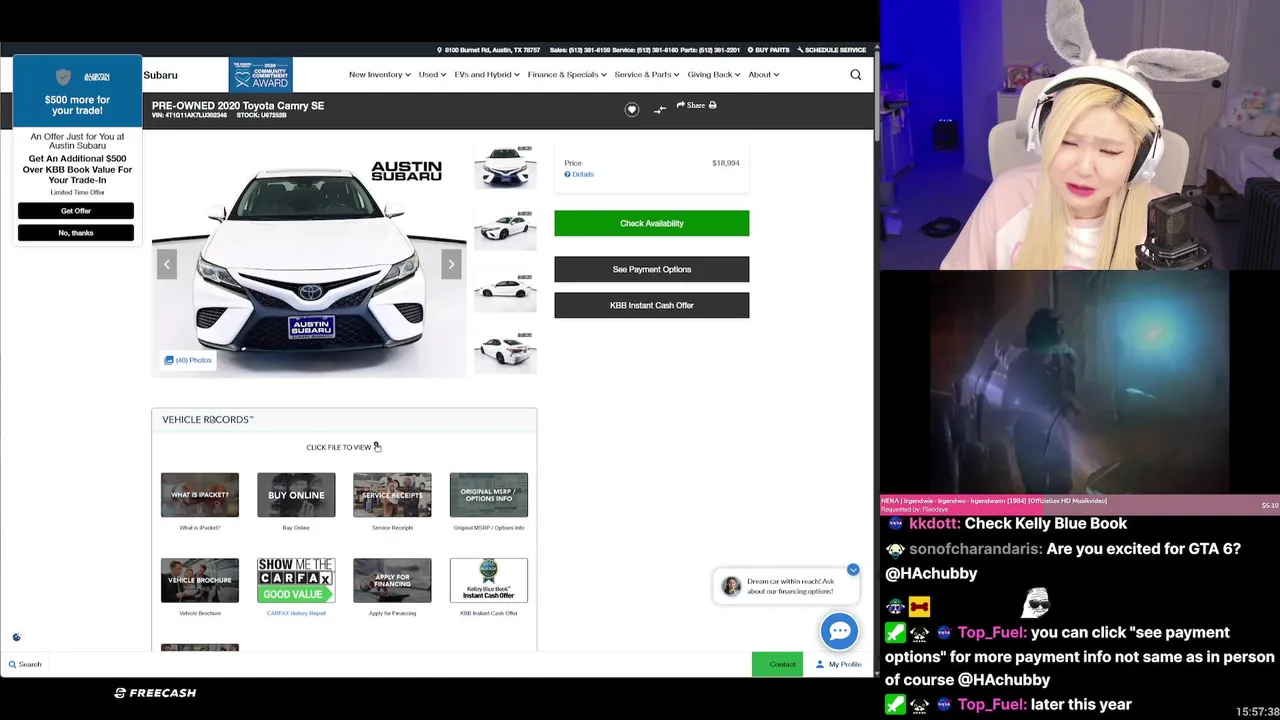Select the third side-view thumbnail
Viewport: 1280px width, 720px height.
click(x=505, y=291)
